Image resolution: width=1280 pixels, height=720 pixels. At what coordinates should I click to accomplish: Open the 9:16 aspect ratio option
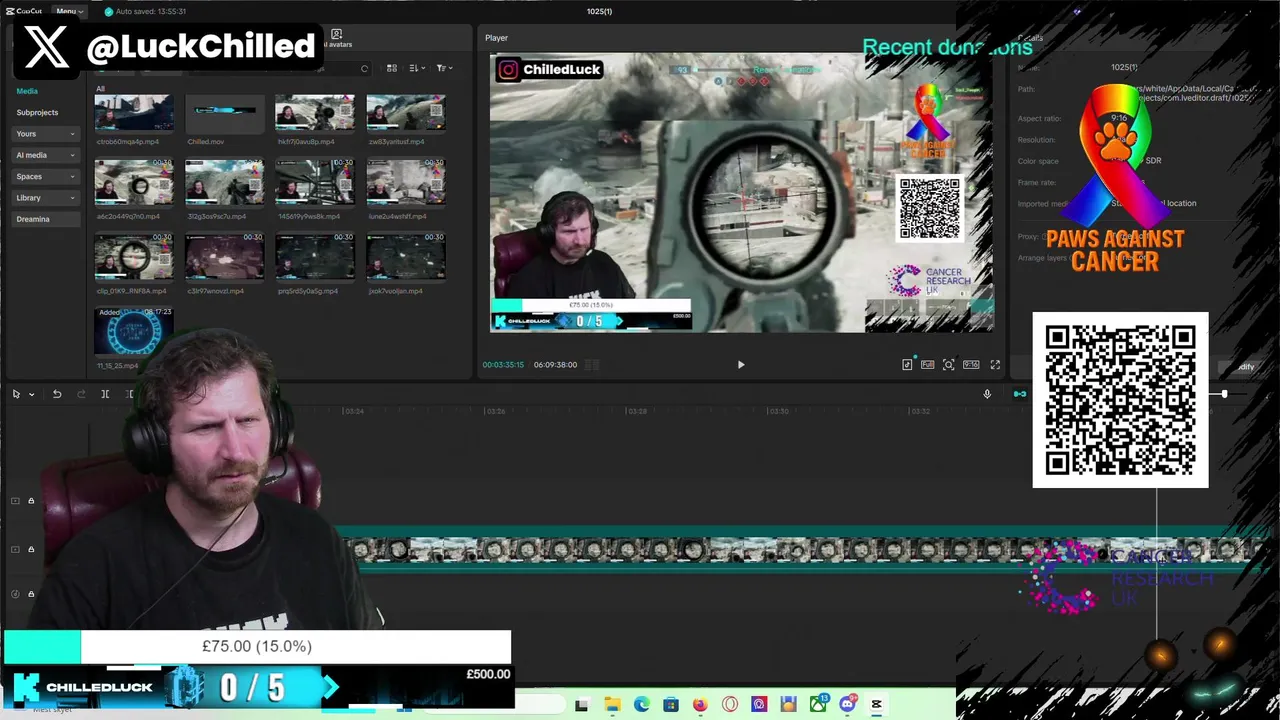tap(971, 365)
